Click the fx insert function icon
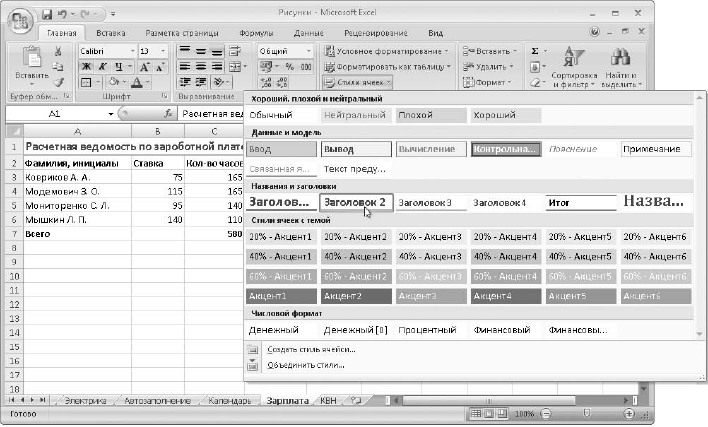The width and height of the screenshot is (708, 427). click(168, 115)
